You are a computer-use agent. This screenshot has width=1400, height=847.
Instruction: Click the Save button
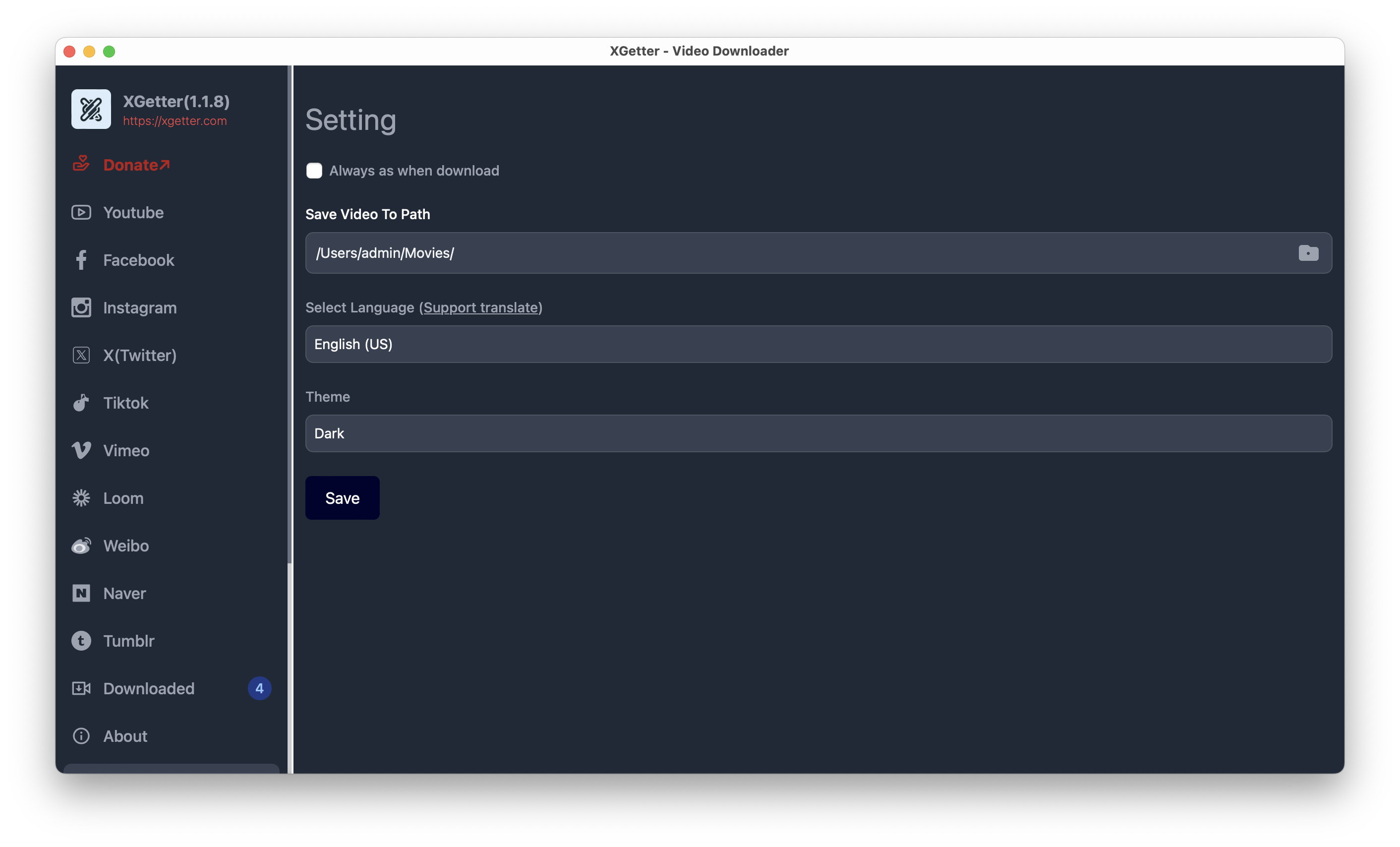pyautogui.click(x=342, y=498)
